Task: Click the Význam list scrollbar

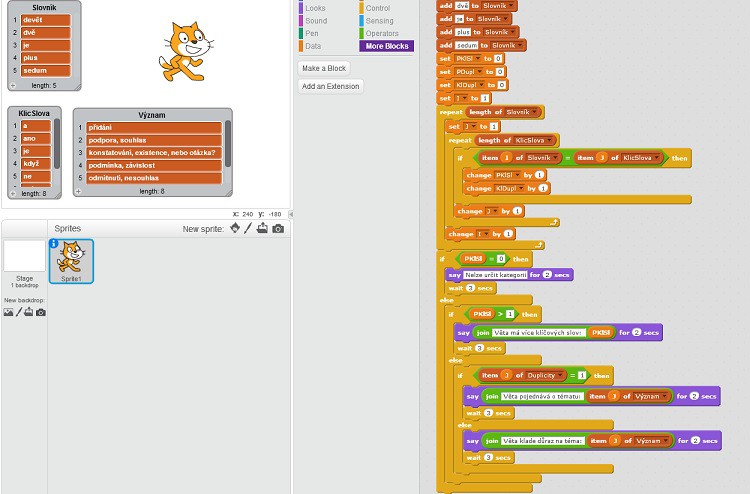Action: (228, 140)
